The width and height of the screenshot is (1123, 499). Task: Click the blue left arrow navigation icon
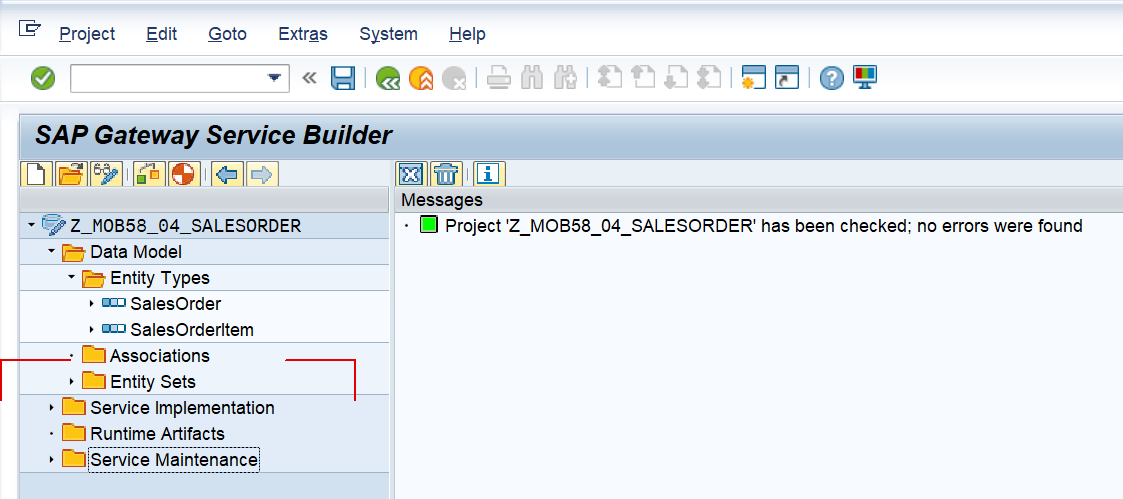tap(228, 174)
